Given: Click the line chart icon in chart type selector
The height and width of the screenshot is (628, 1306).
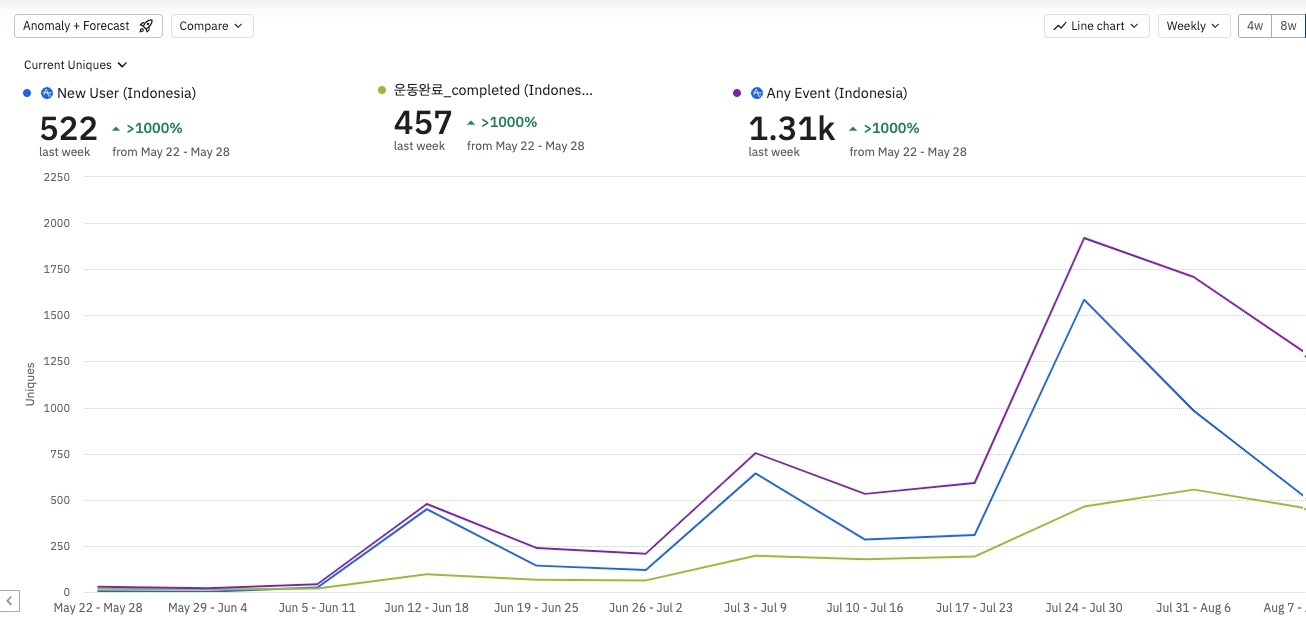Looking at the screenshot, I should tap(1059, 26).
